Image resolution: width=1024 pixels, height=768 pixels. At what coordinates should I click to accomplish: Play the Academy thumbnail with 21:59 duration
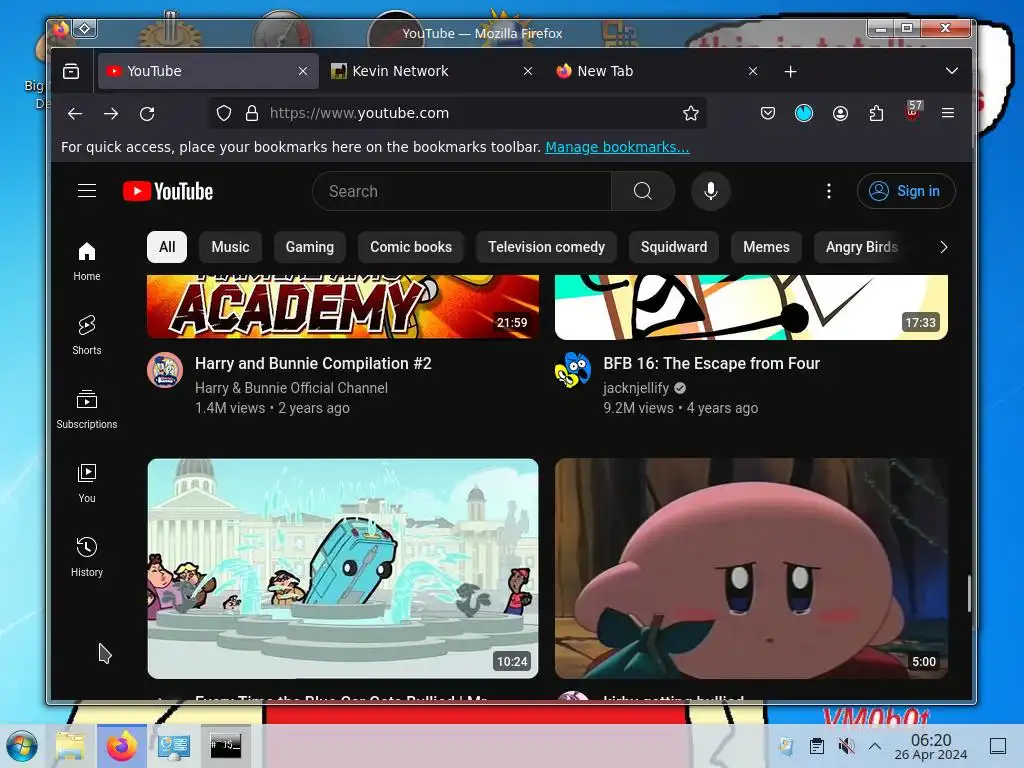pos(343,307)
